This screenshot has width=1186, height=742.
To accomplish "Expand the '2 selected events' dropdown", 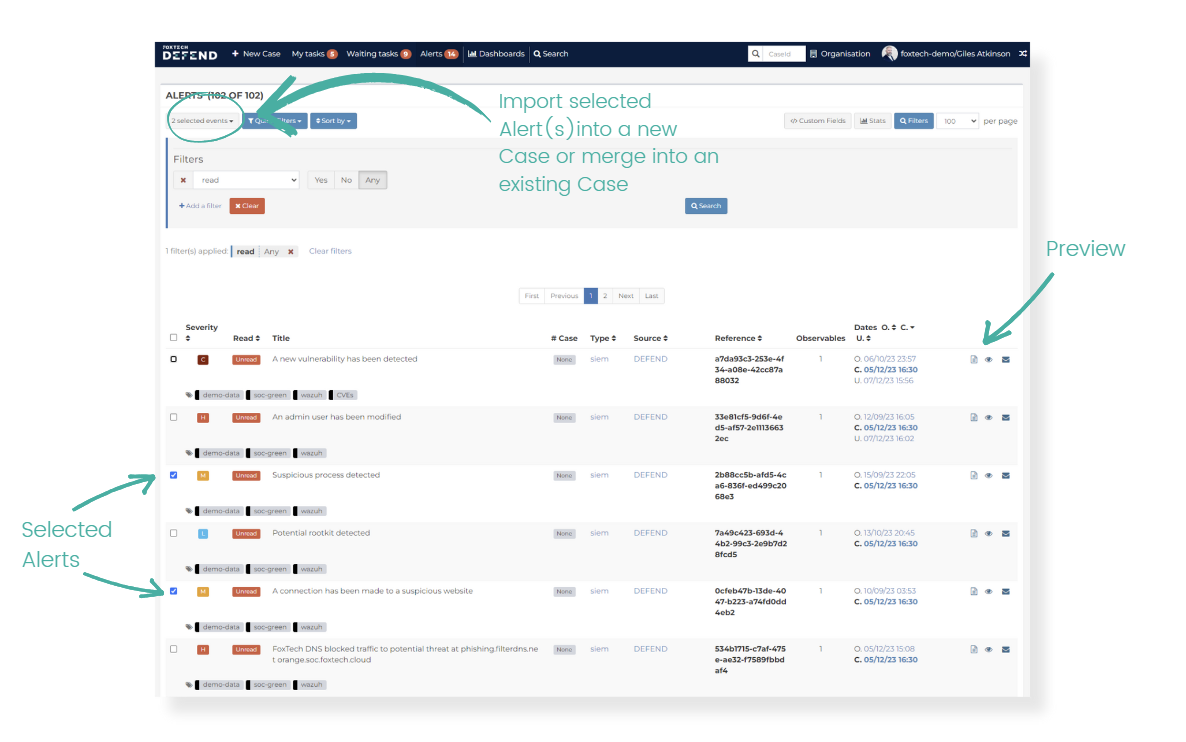I will point(202,121).
